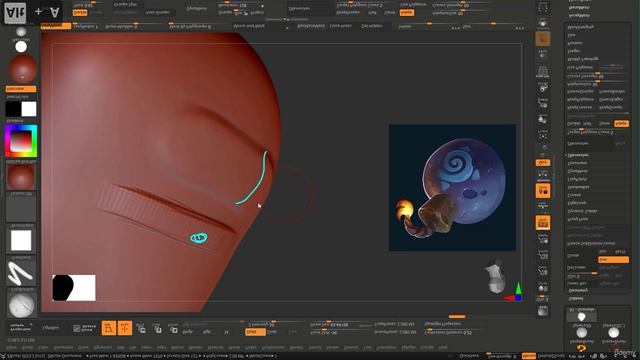Expand the ClayPolish section
The height and width of the screenshot is (360, 640).
(577, 179)
